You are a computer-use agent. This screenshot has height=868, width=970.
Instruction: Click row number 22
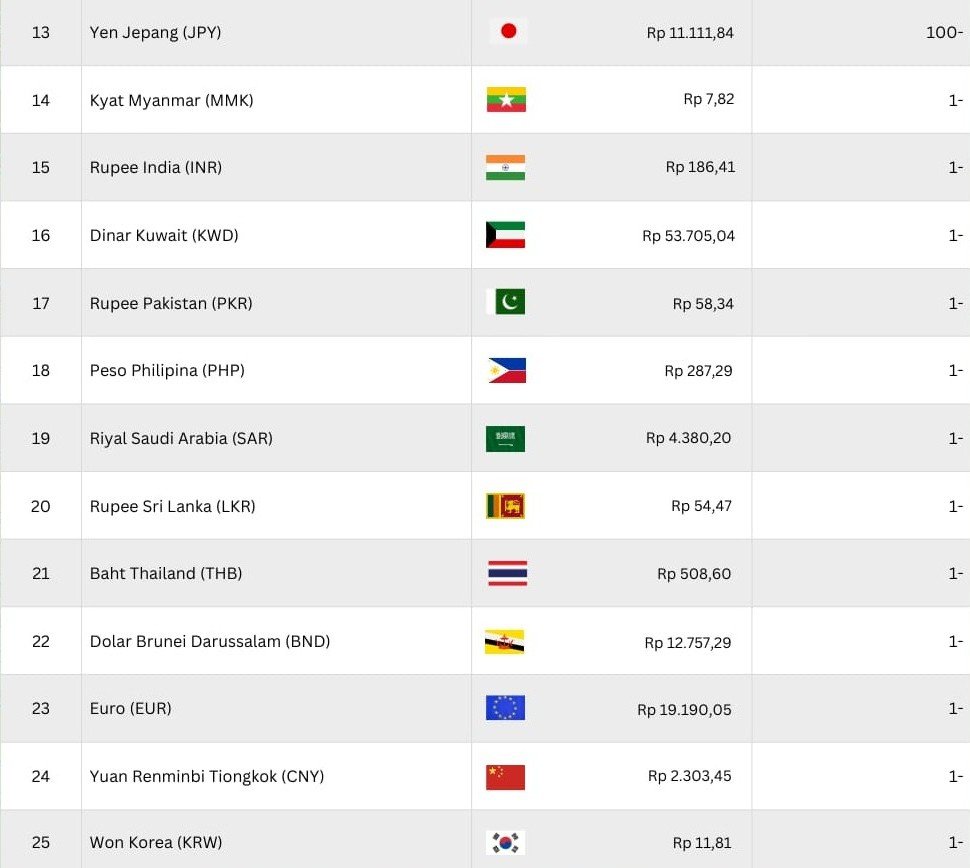click(x=41, y=642)
